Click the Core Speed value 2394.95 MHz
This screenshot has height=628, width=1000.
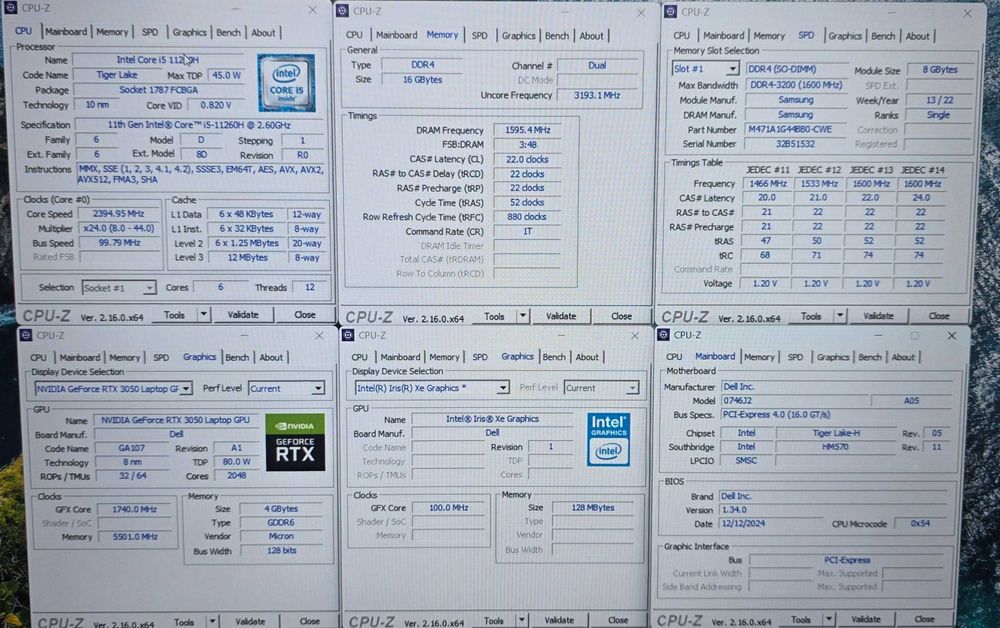(119, 214)
